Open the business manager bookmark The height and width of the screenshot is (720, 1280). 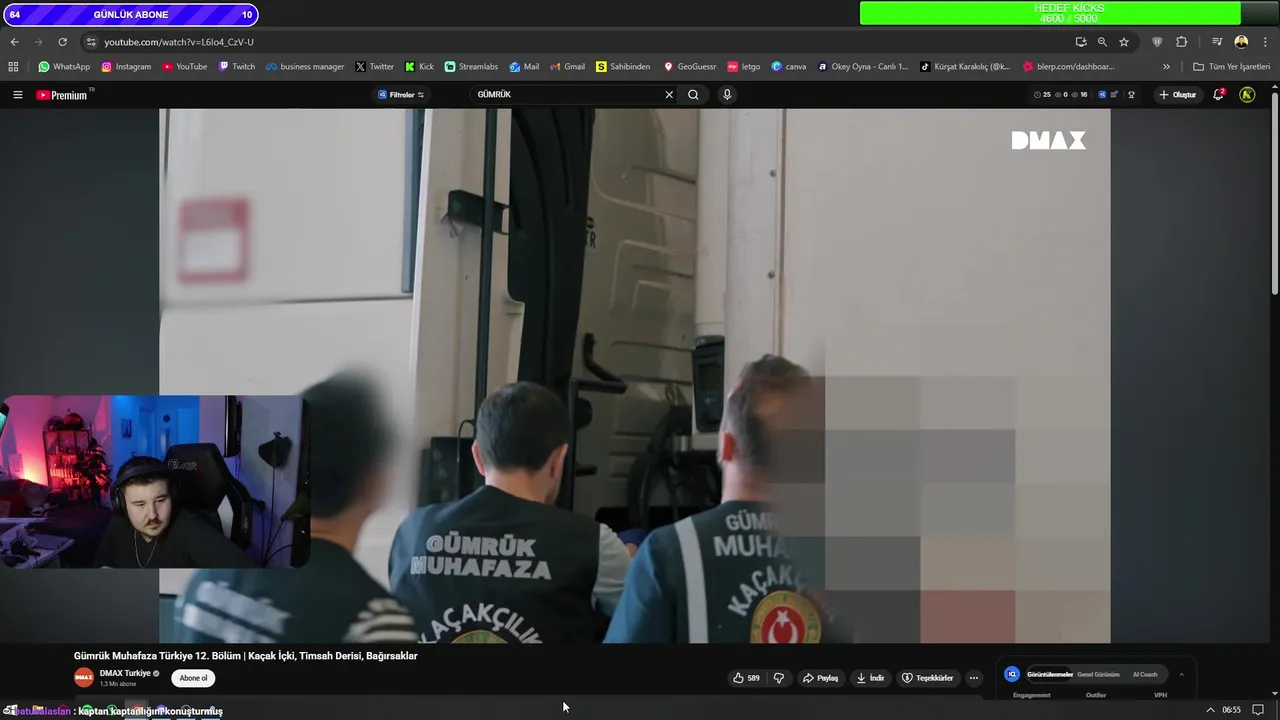point(304,67)
